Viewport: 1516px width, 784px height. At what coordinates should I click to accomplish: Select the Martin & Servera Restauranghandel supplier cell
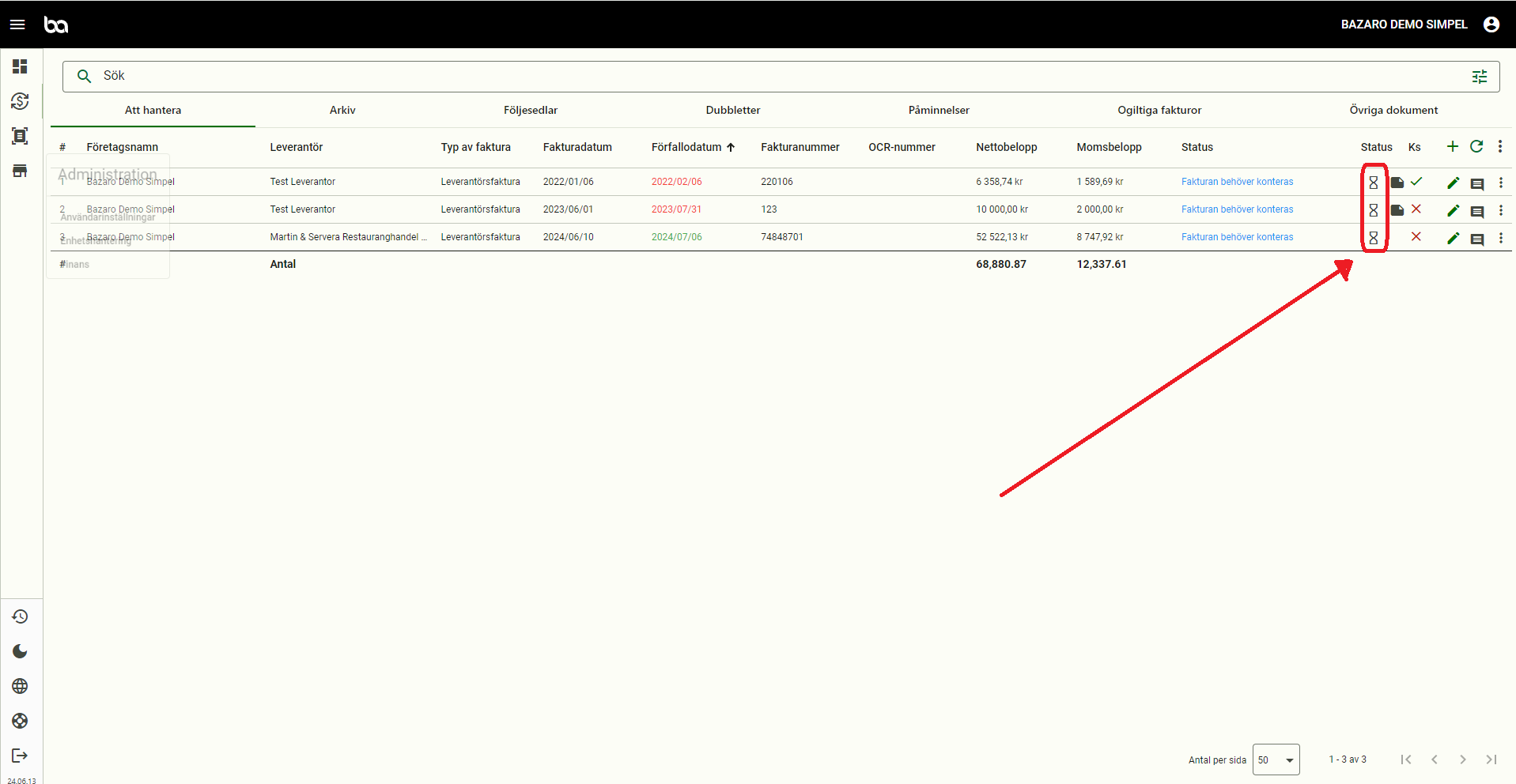click(x=348, y=237)
